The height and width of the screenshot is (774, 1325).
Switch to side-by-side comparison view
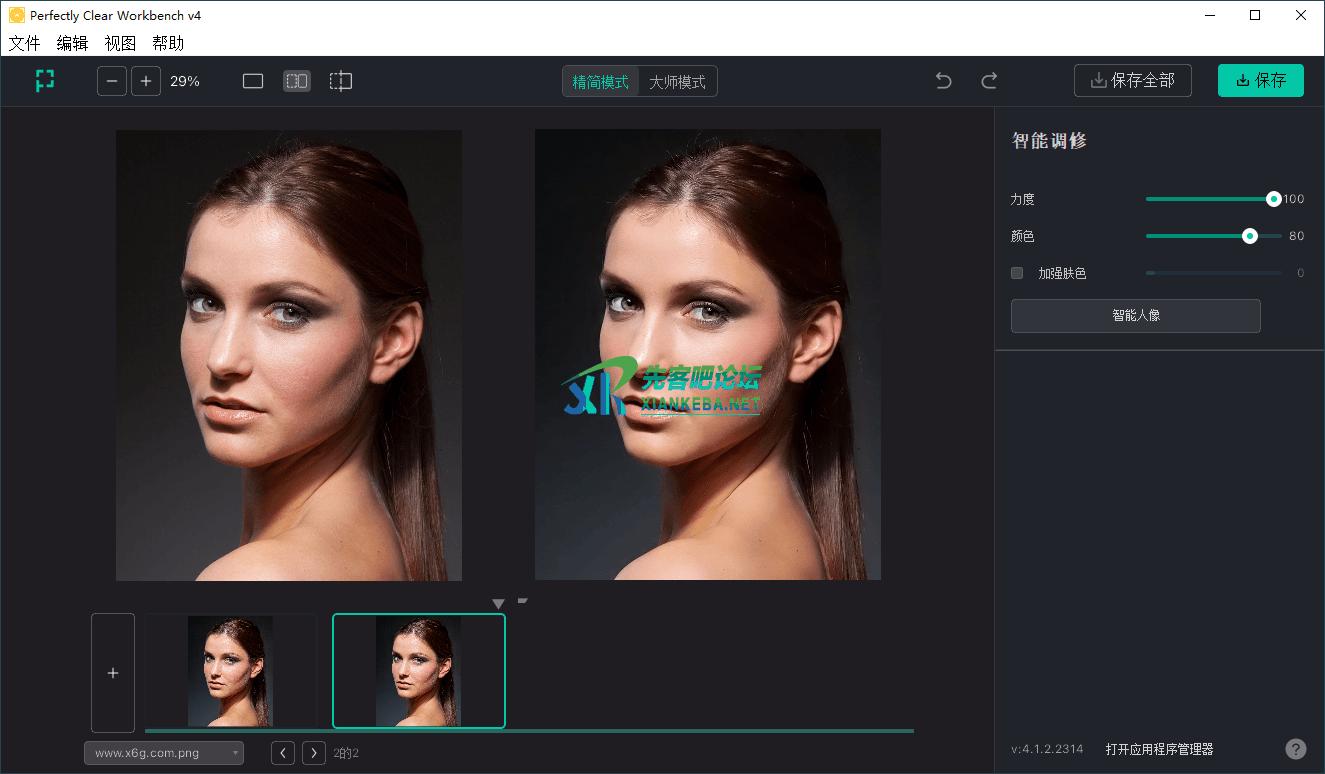point(297,81)
